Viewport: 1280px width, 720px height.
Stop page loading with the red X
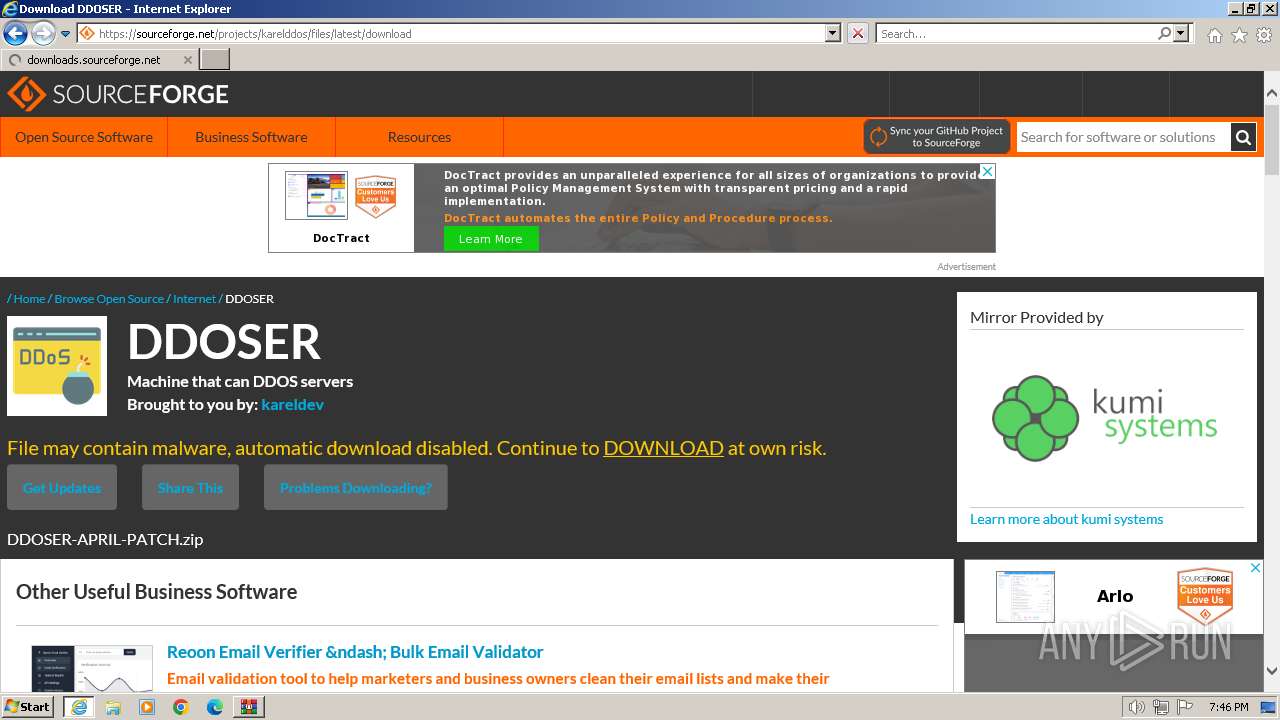[858, 33]
